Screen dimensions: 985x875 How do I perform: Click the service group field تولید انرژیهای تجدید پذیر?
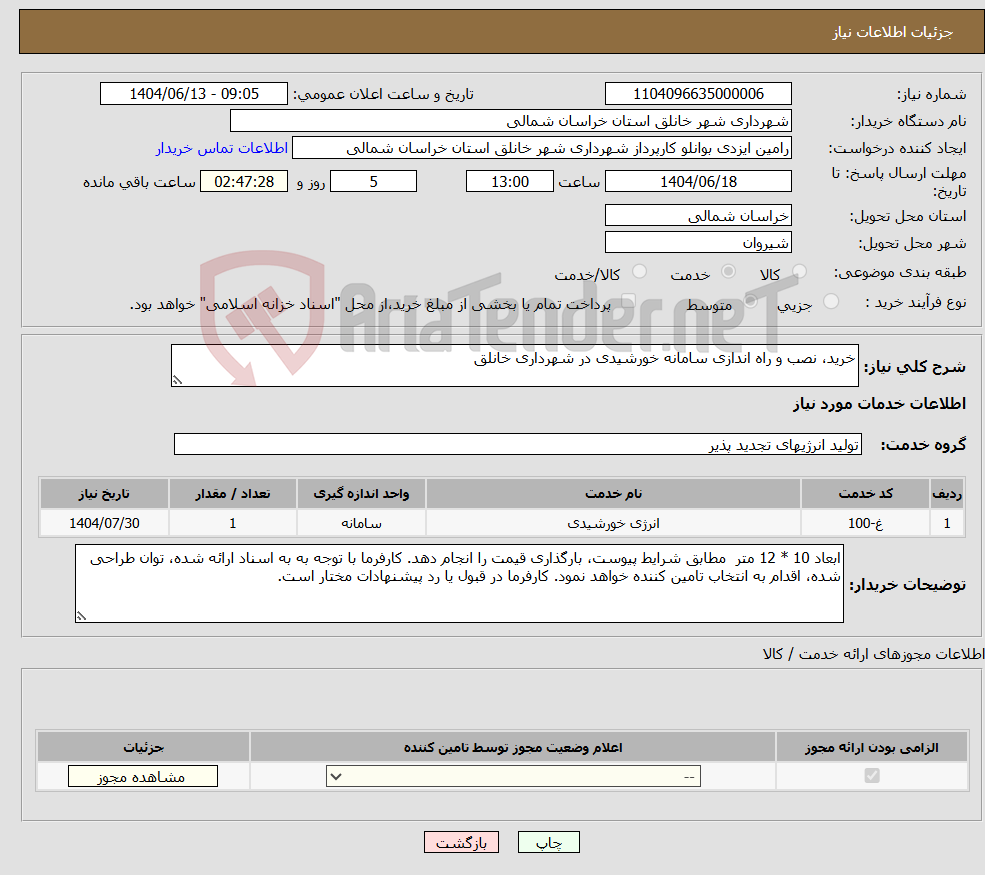518,444
